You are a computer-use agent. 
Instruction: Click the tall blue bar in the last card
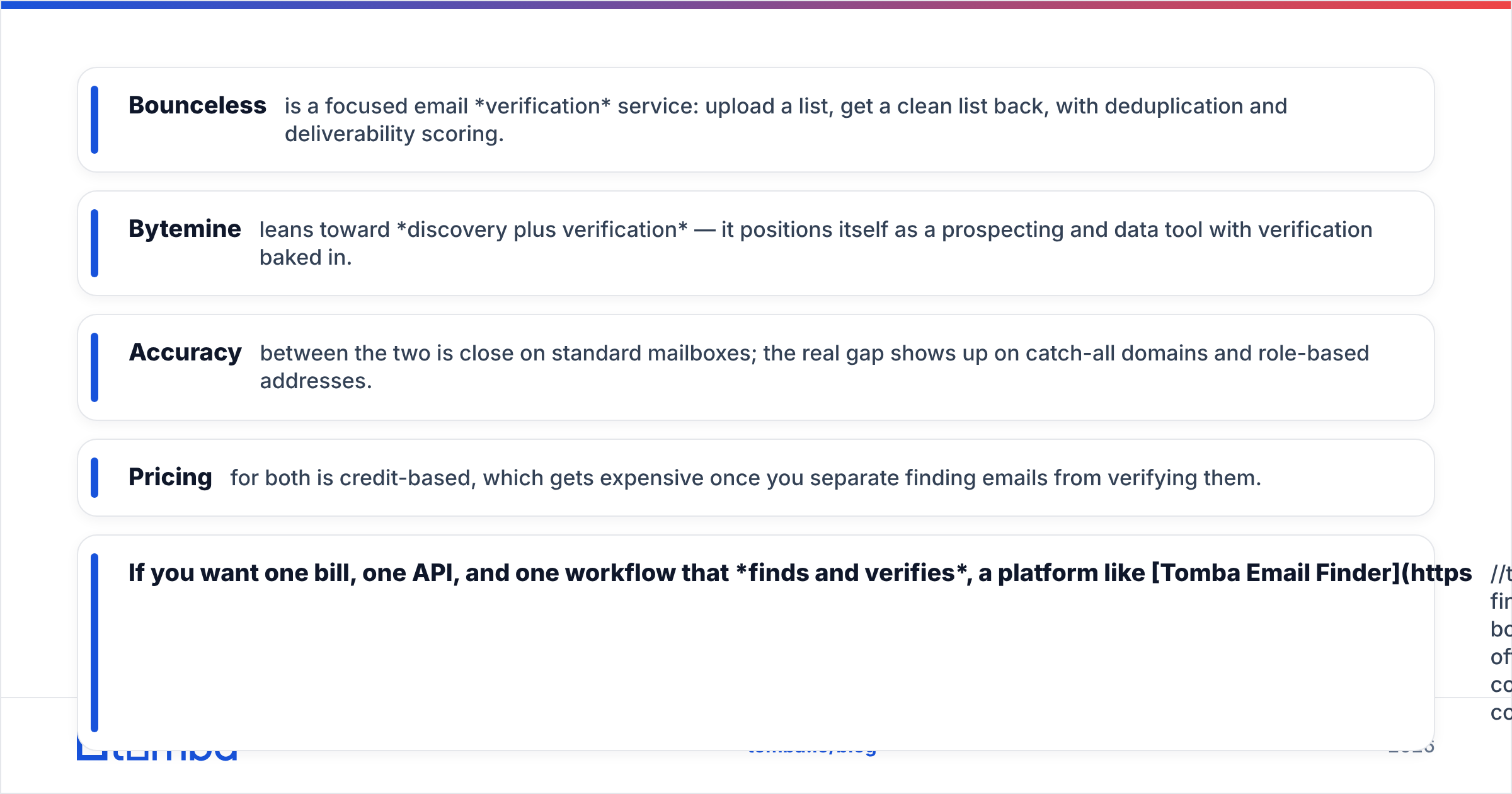94,643
